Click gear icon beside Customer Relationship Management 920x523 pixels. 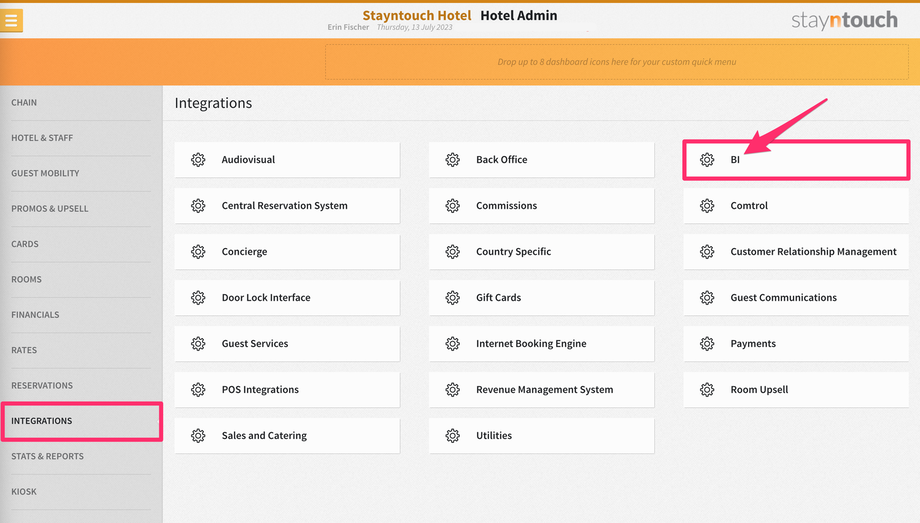tap(707, 252)
